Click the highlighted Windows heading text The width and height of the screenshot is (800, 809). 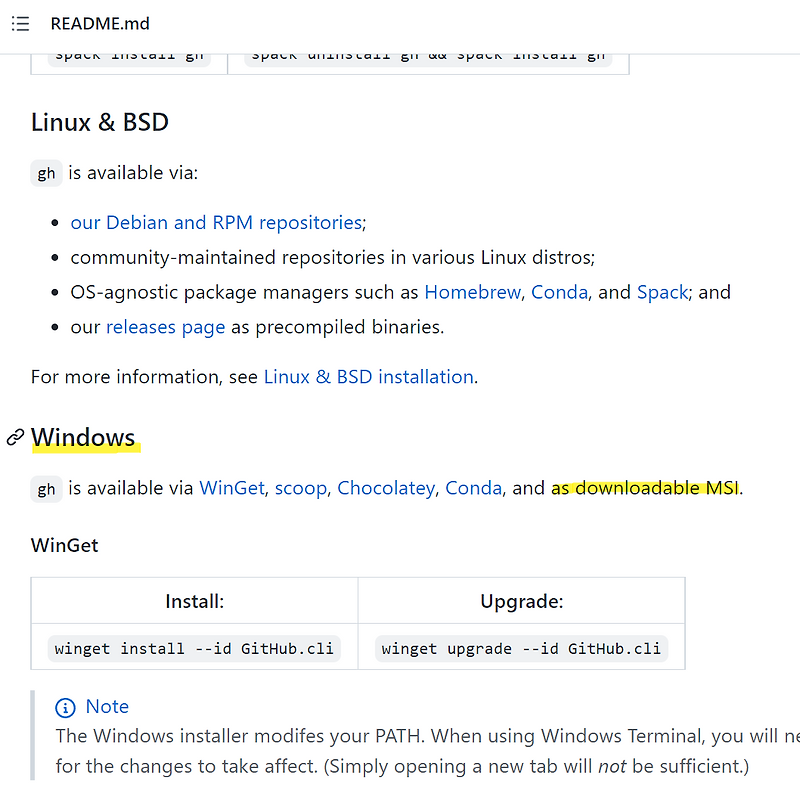pos(83,437)
